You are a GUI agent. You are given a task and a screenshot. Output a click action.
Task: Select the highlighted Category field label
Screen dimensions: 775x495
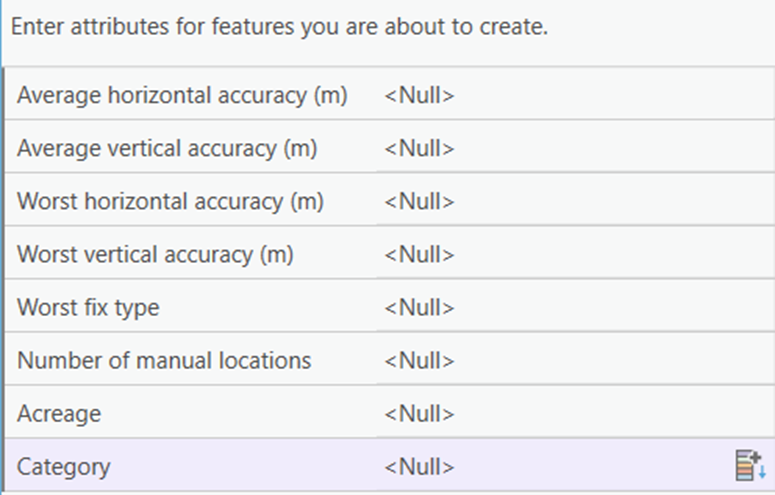click(x=64, y=466)
